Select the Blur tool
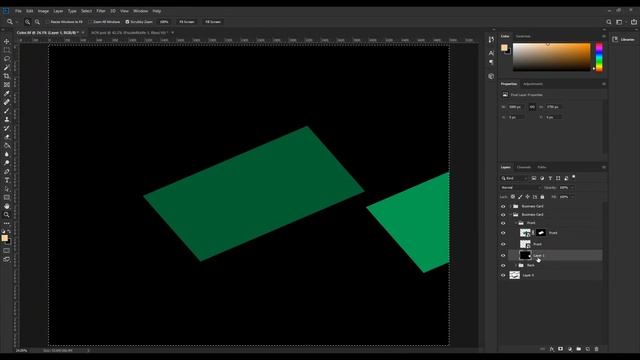This screenshot has height=360, width=640. coord(7,154)
